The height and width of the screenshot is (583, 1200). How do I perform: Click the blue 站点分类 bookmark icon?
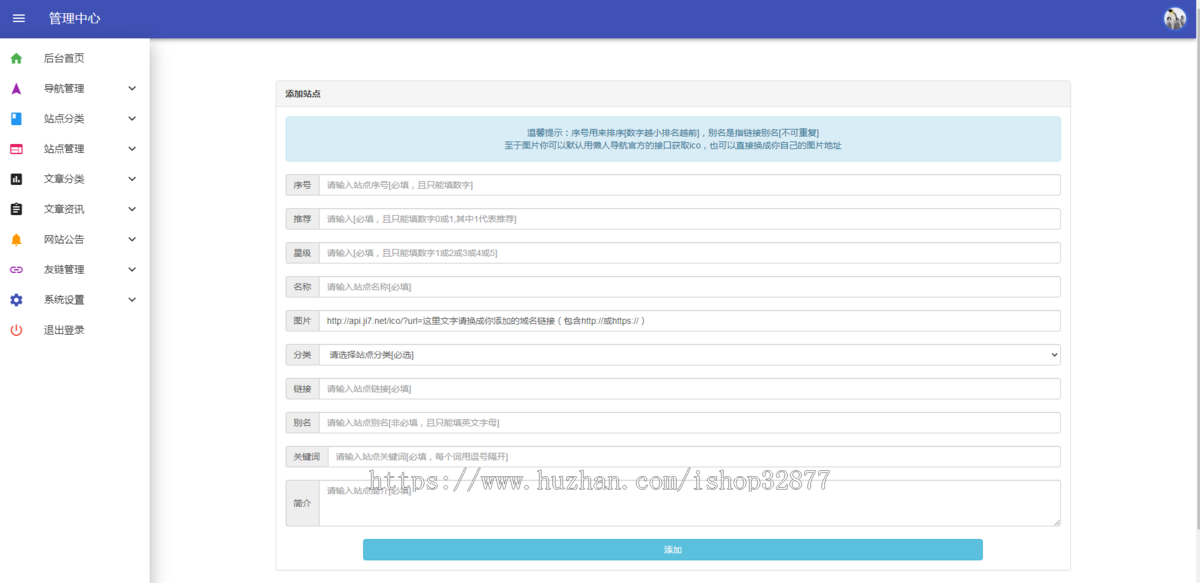pos(16,118)
